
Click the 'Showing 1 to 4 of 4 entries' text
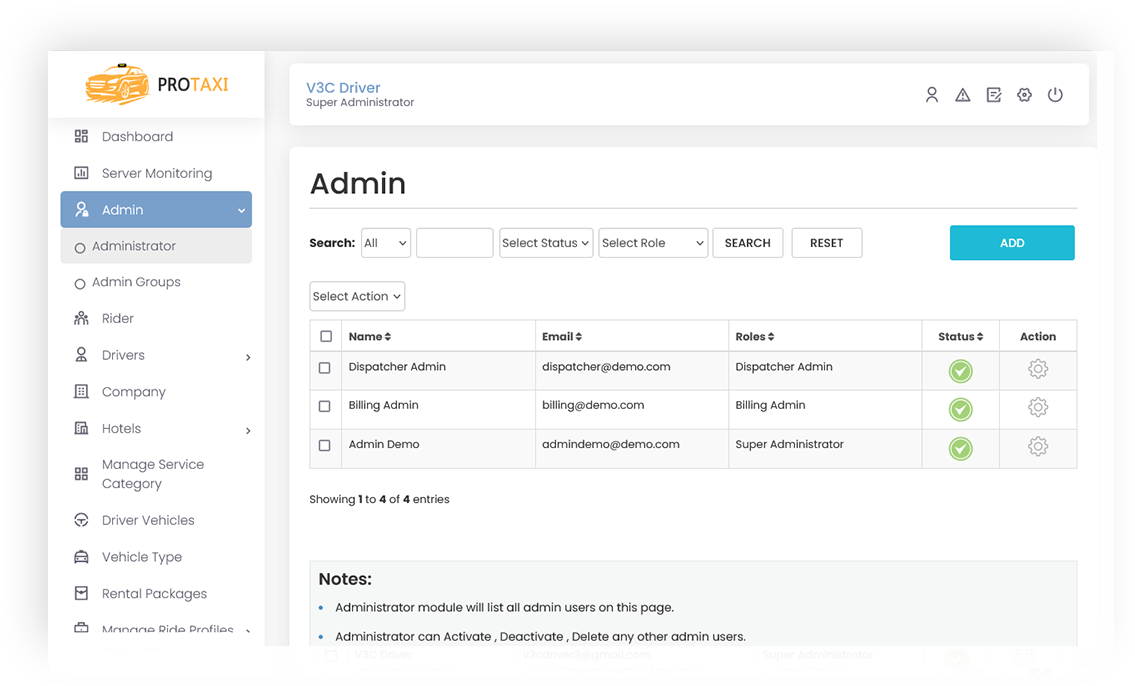pyautogui.click(x=379, y=499)
